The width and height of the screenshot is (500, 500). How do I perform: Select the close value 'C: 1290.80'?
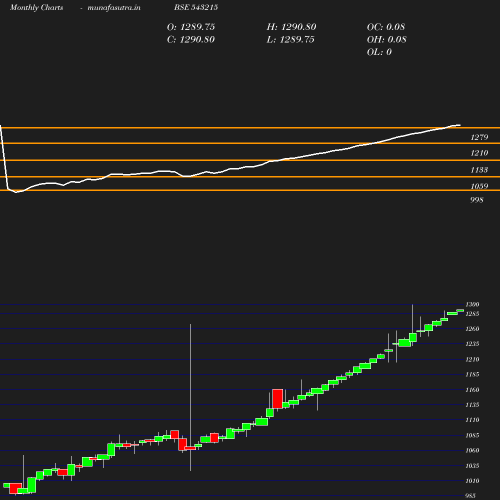pos(191,40)
